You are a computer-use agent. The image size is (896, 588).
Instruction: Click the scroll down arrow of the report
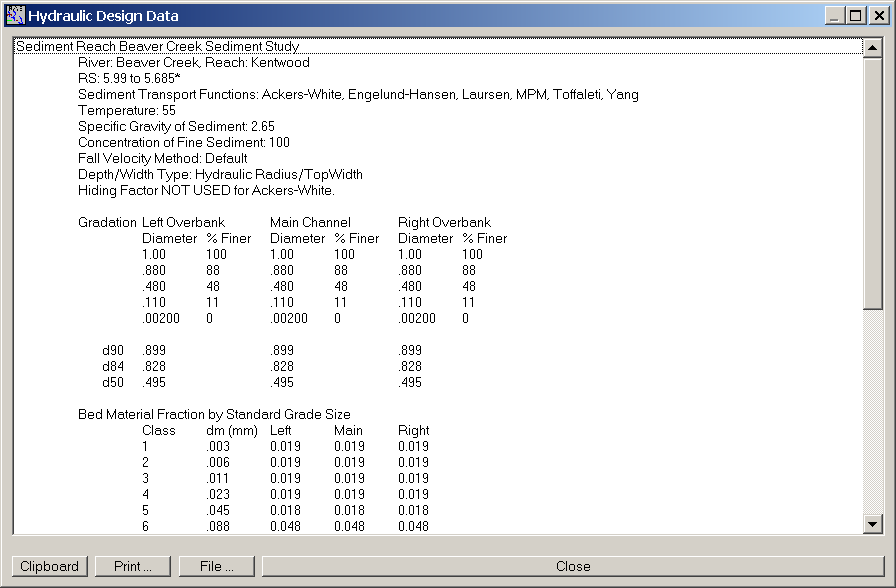click(x=873, y=524)
